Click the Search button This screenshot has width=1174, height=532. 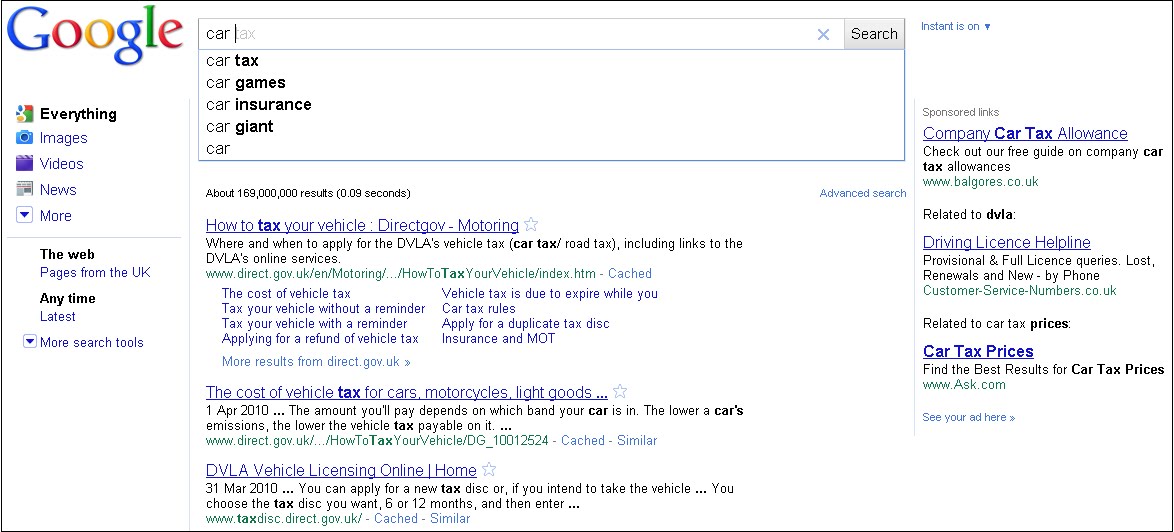(x=874, y=34)
